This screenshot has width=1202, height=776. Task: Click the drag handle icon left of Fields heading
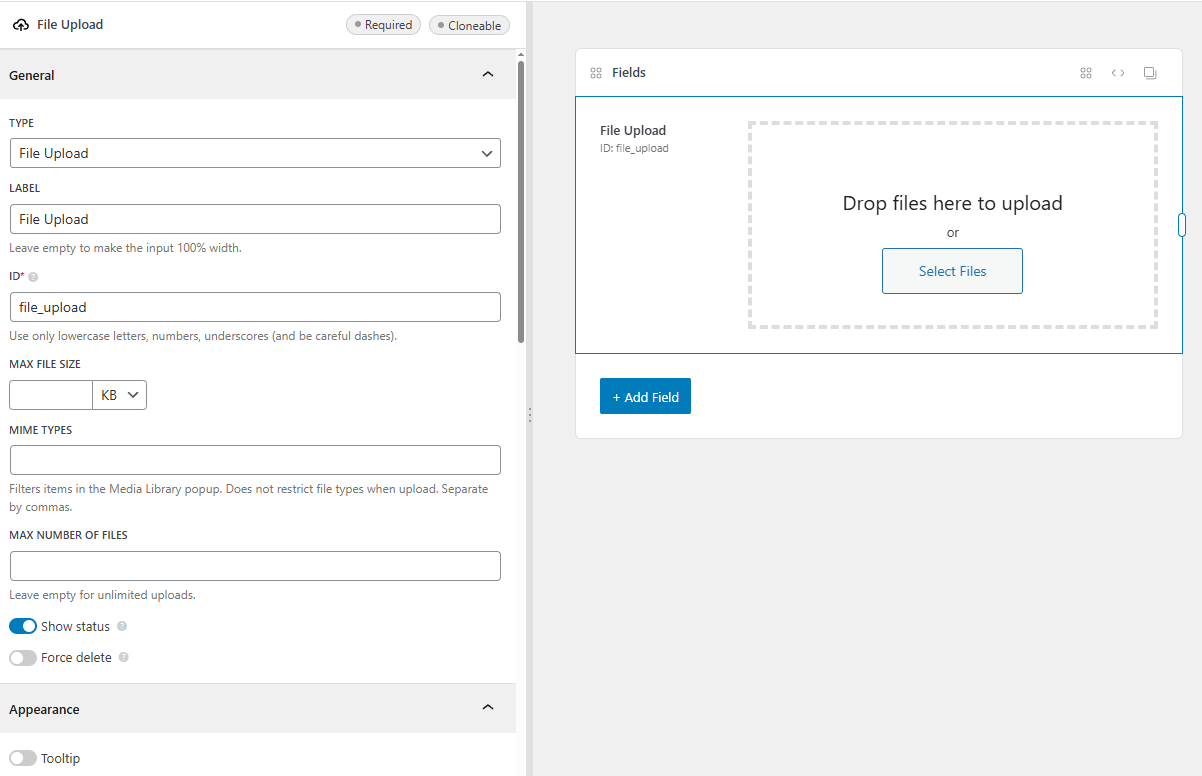[595, 72]
